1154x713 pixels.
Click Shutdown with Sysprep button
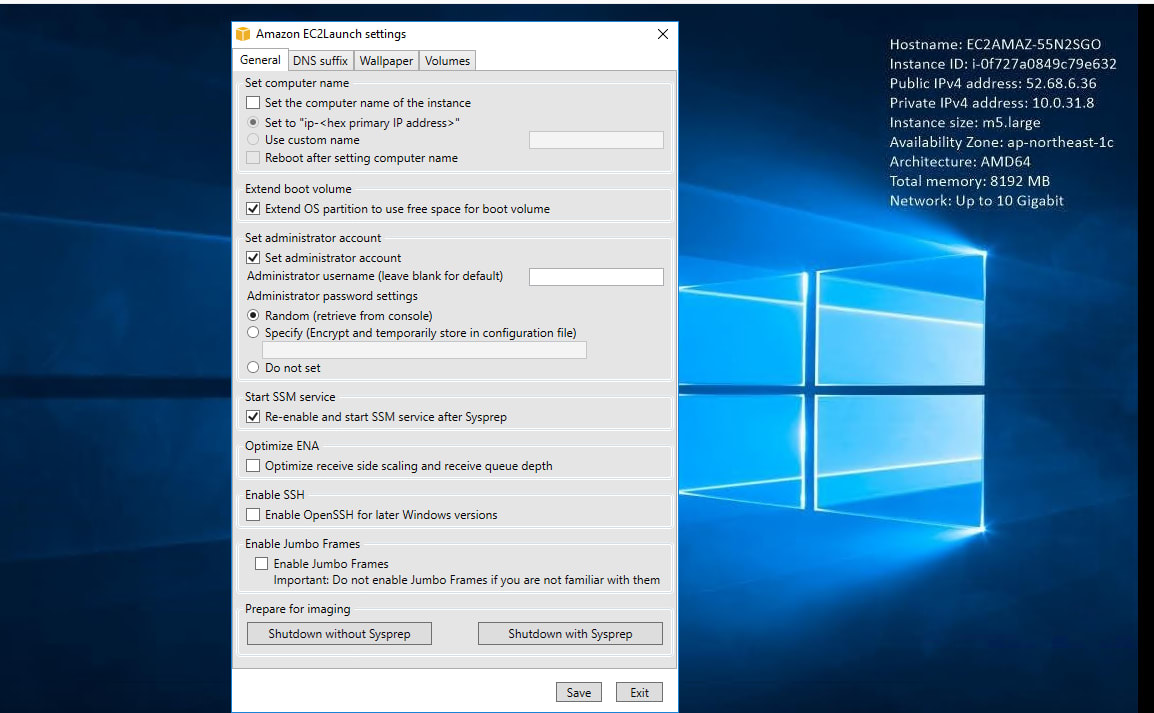(570, 634)
